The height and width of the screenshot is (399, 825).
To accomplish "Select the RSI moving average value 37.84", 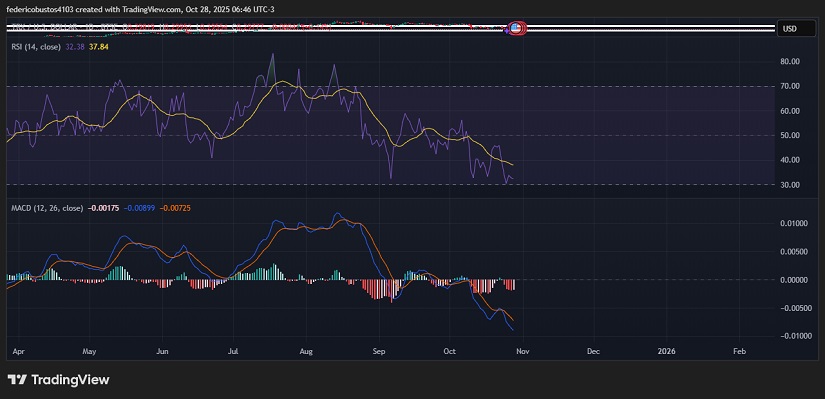I will [99, 47].
